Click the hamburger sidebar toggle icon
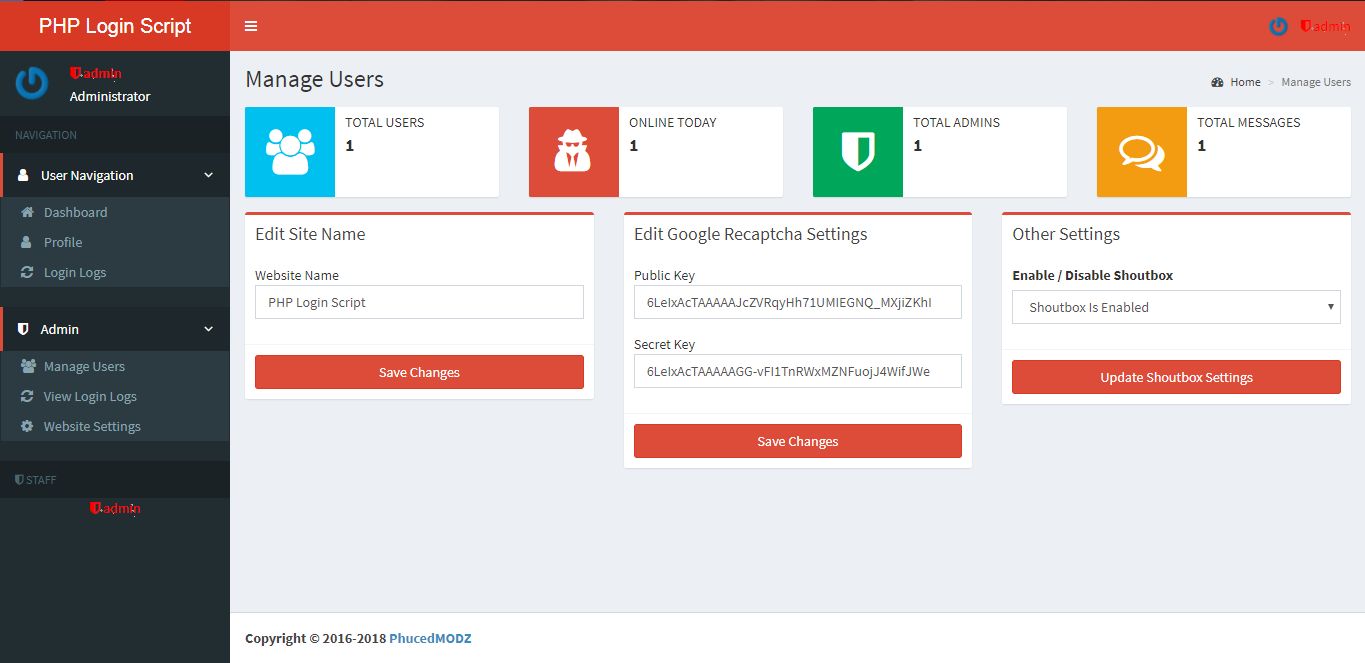Viewport: 1365px width, 663px height. [x=251, y=26]
